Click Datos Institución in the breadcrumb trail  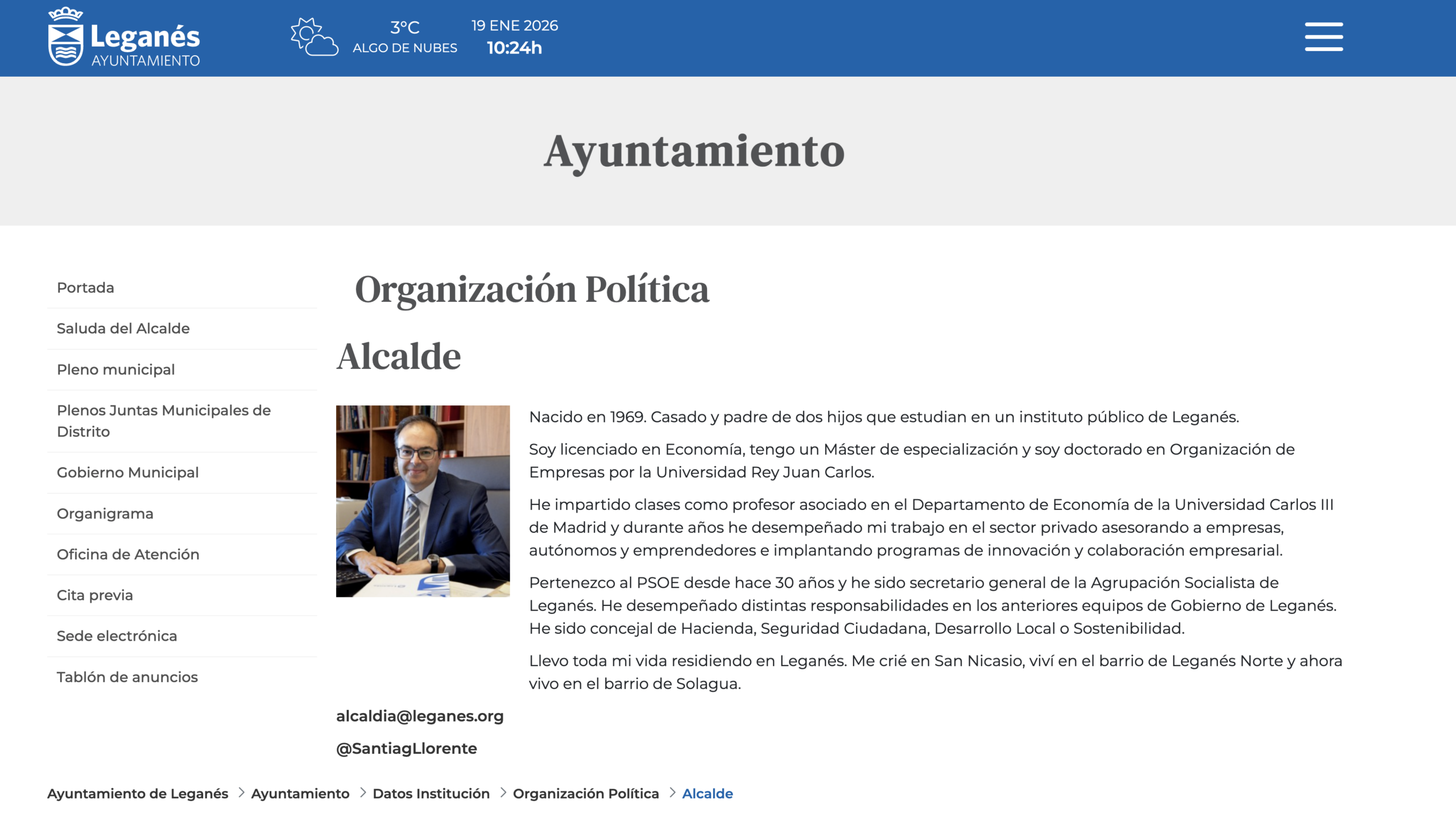[431, 794]
